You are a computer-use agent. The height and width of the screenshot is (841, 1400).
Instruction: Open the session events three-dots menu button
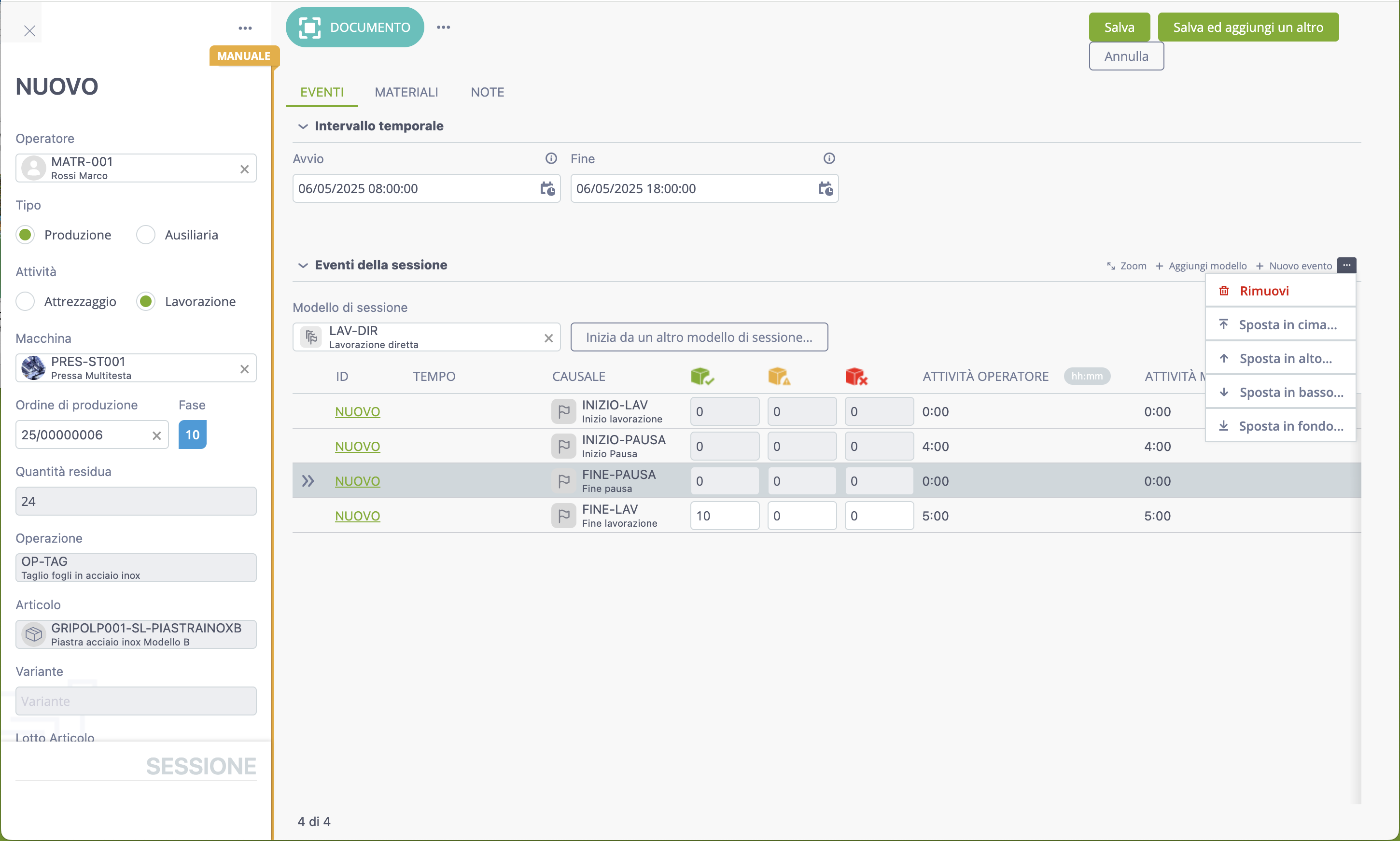1347,265
